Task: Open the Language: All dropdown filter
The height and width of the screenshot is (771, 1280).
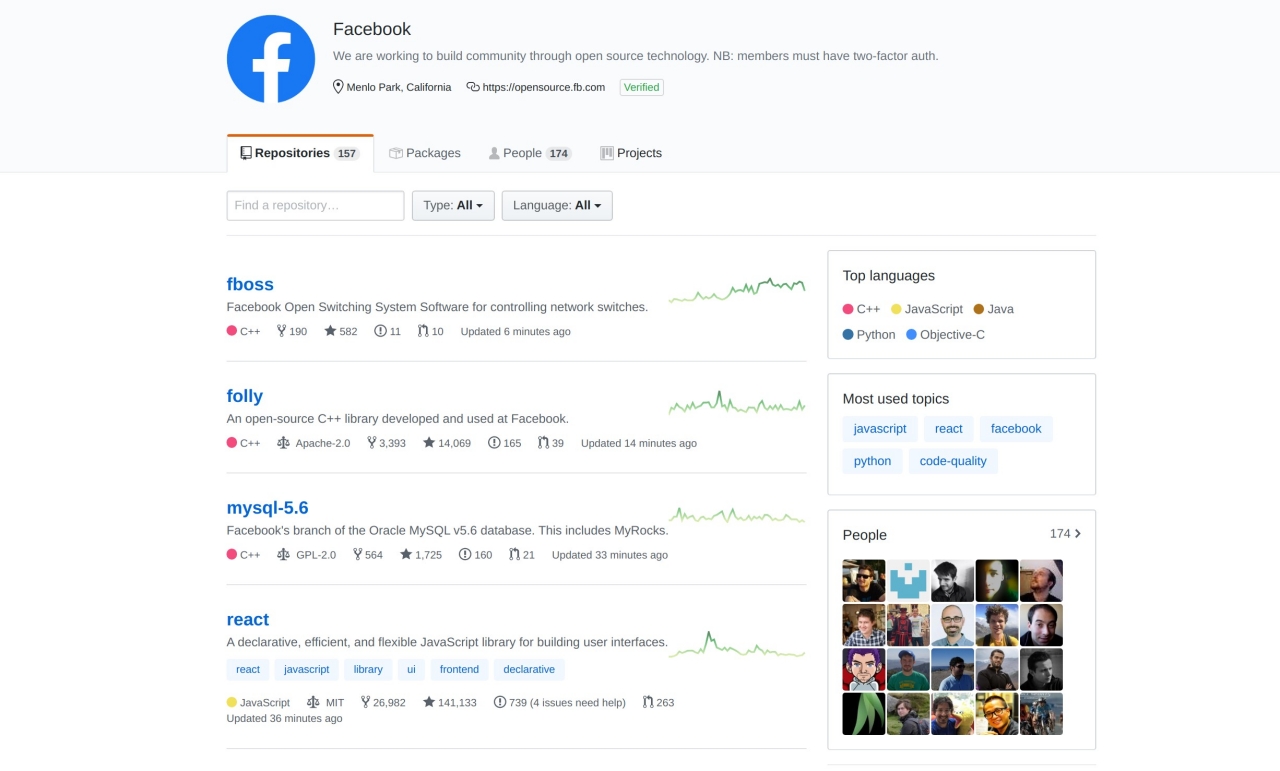Action: 557,205
